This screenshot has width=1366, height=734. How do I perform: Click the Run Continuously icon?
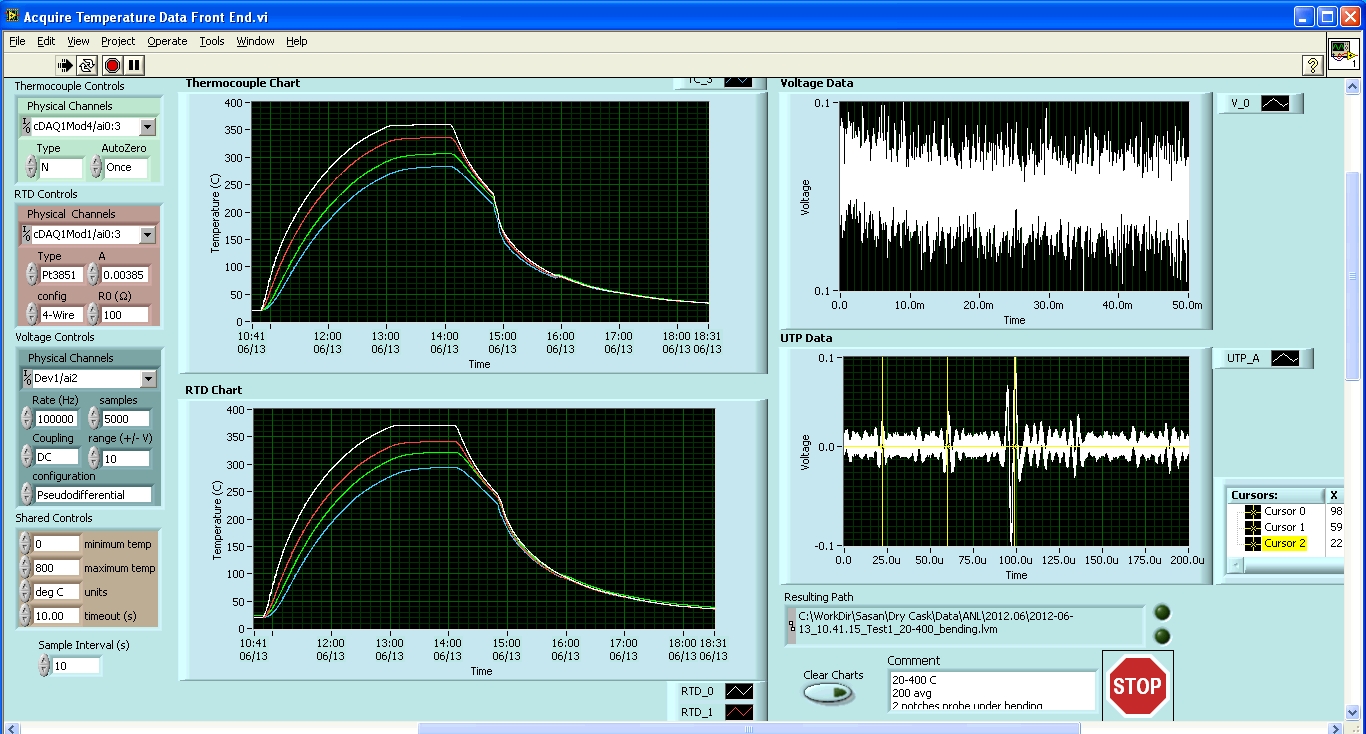[88, 65]
